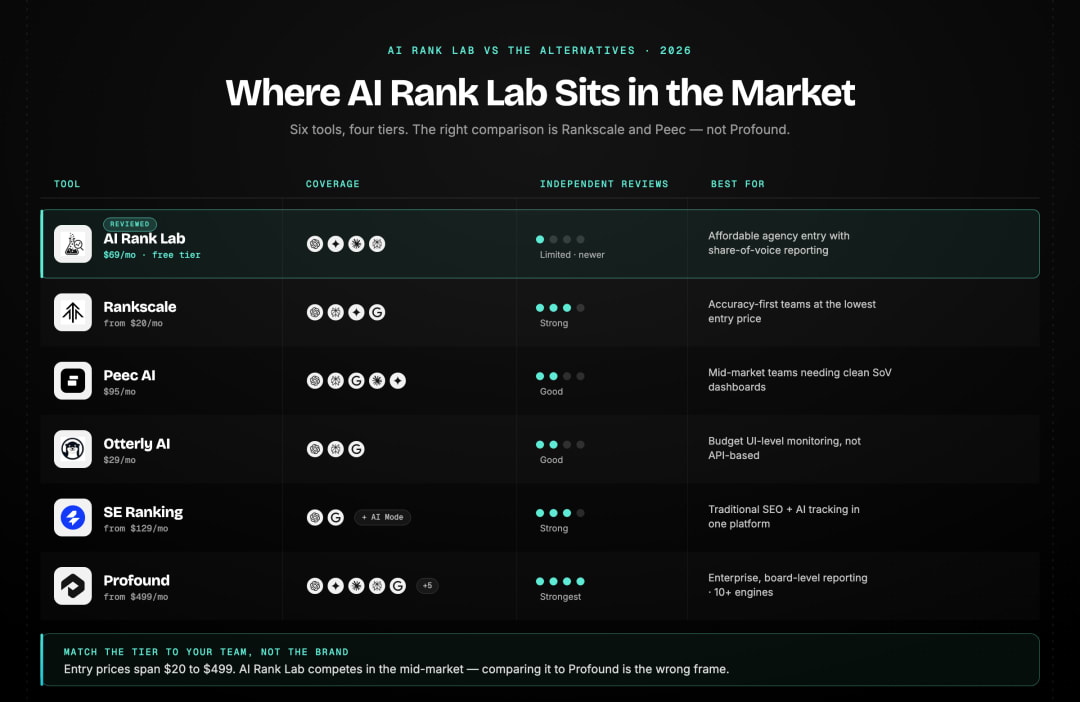Image resolution: width=1080 pixels, height=702 pixels.
Task: Click the 'Where AI Rank Lab Sits' heading
Action: pyautogui.click(x=540, y=92)
